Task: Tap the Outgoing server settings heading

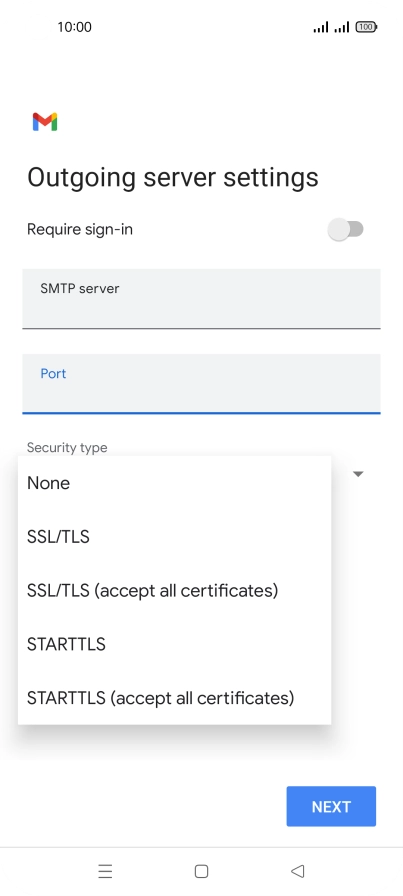Action: [173, 177]
